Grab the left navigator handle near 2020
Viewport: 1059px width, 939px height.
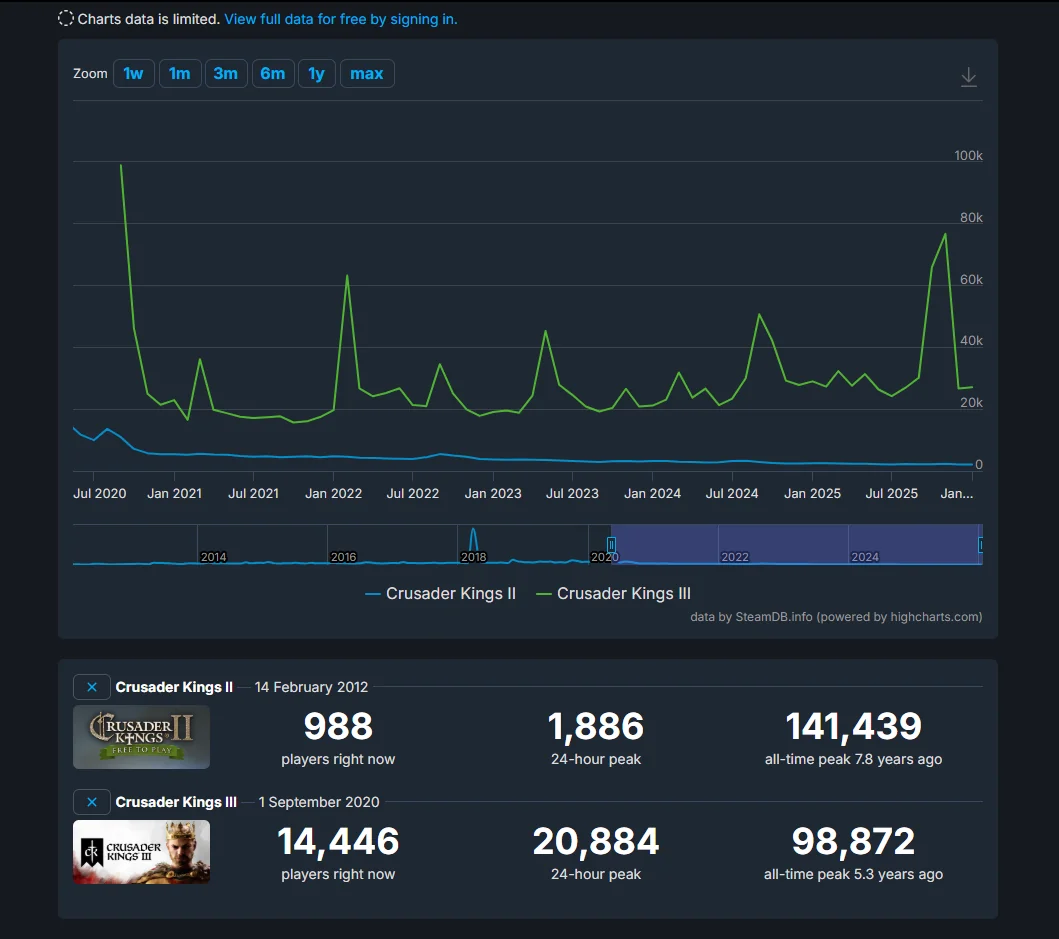(611, 544)
